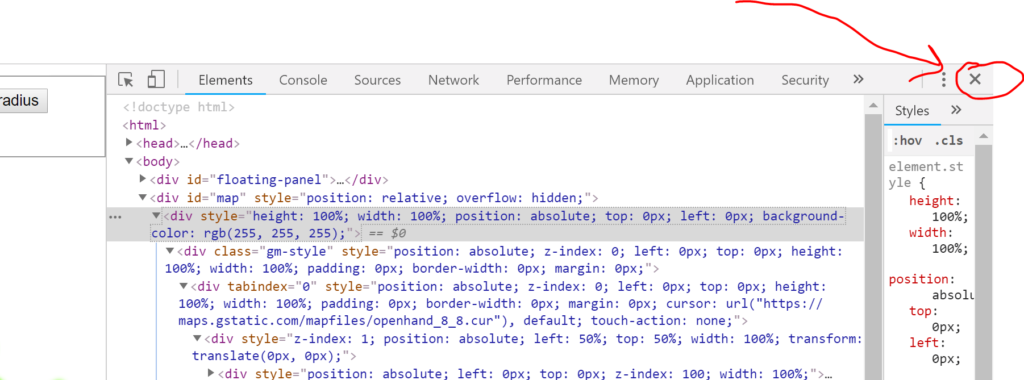Open the Performance tab
Screen dimensions: 1024x380
tap(544, 80)
